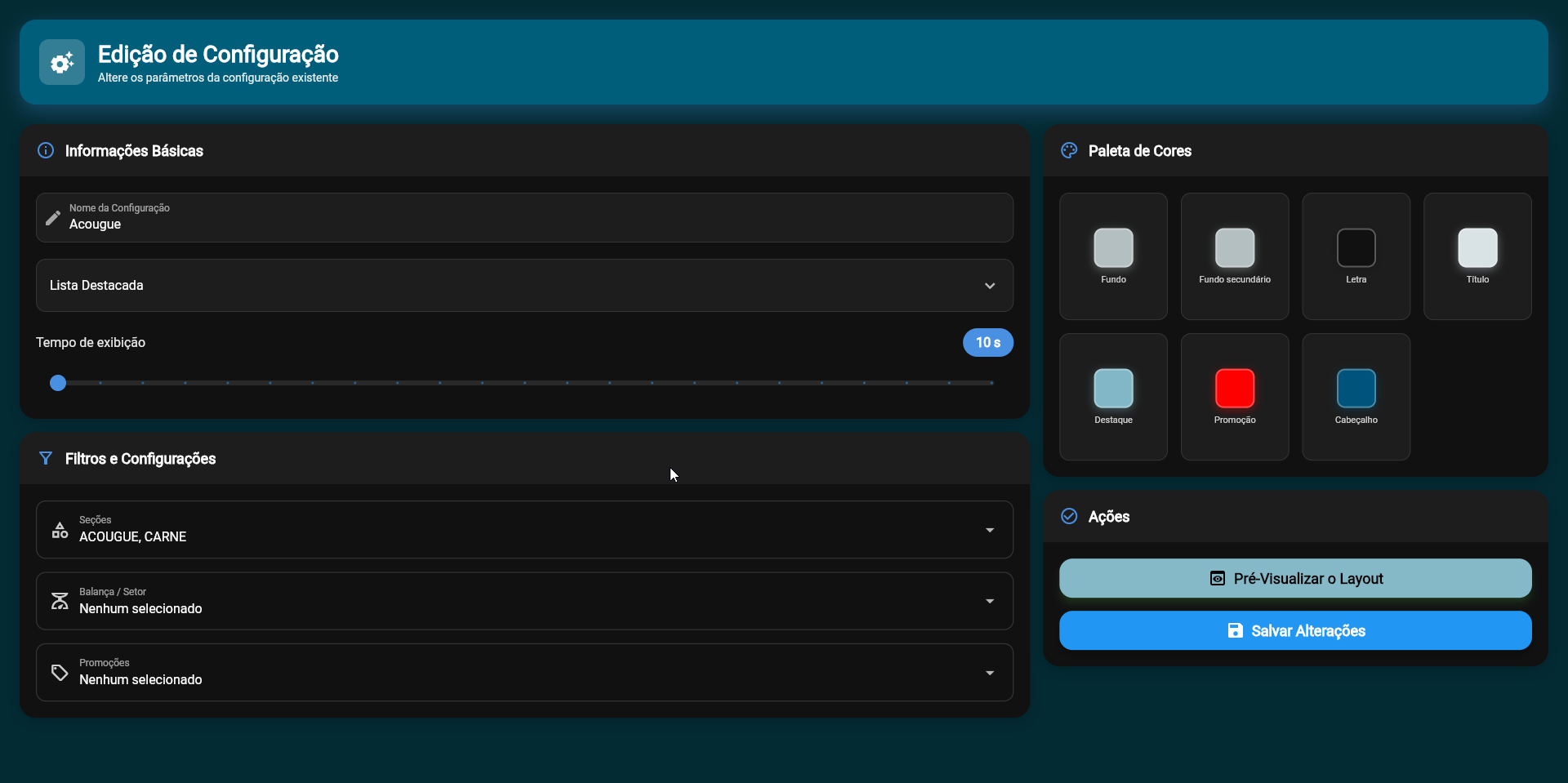The height and width of the screenshot is (783, 1568).
Task: Pick the red Promoção color swatch
Action: coord(1234,388)
